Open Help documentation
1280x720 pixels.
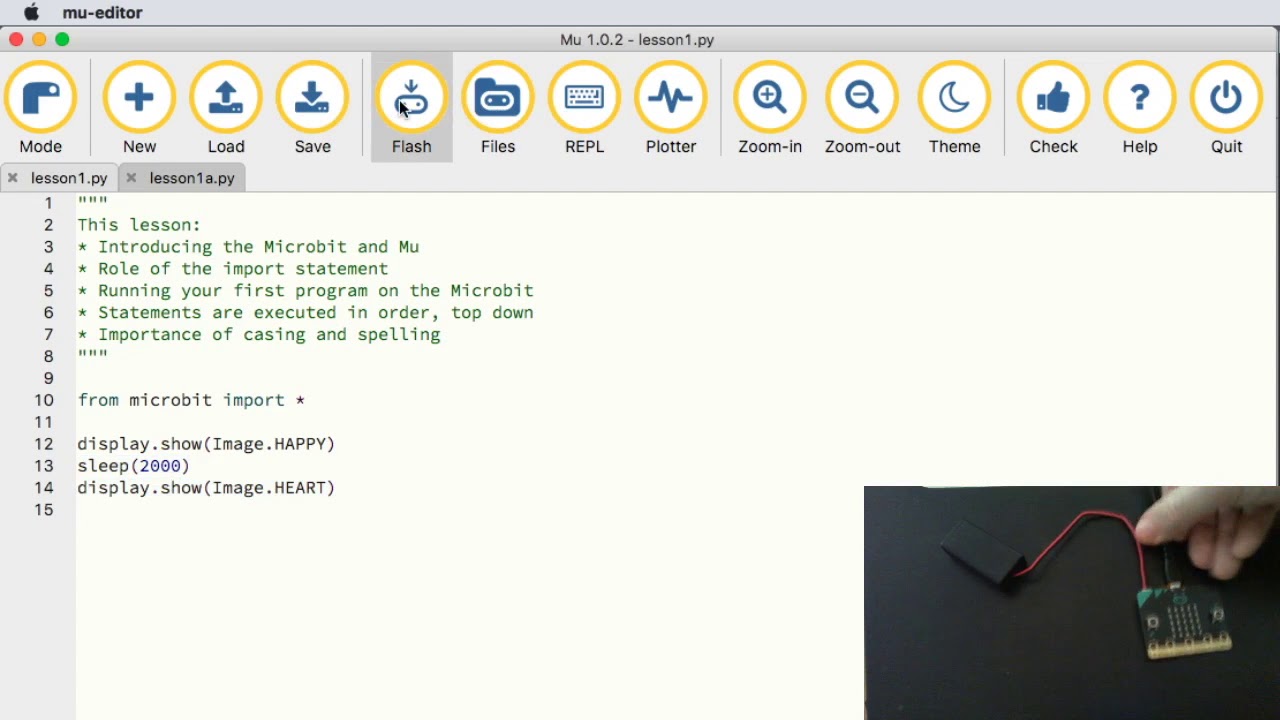(1140, 108)
